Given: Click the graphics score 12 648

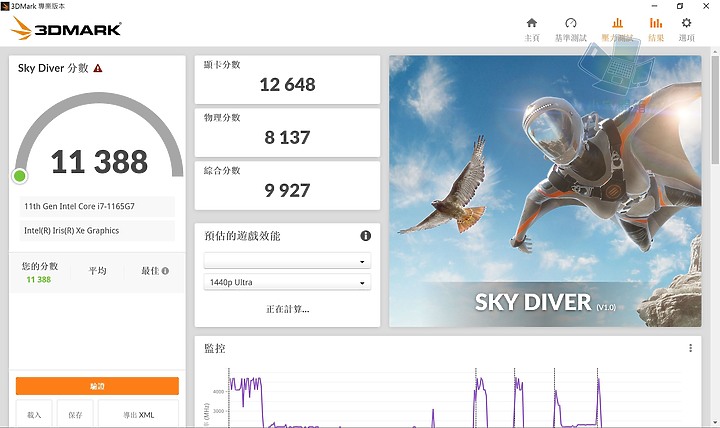Looking at the screenshot, I should (x=287, y=84).
